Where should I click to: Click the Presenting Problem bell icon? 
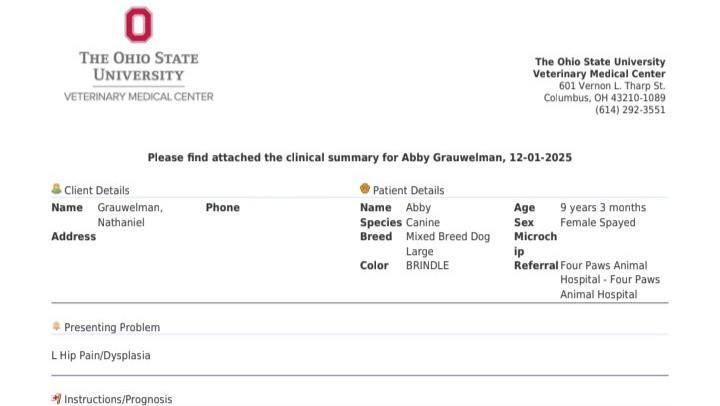(x=56, y=327)
